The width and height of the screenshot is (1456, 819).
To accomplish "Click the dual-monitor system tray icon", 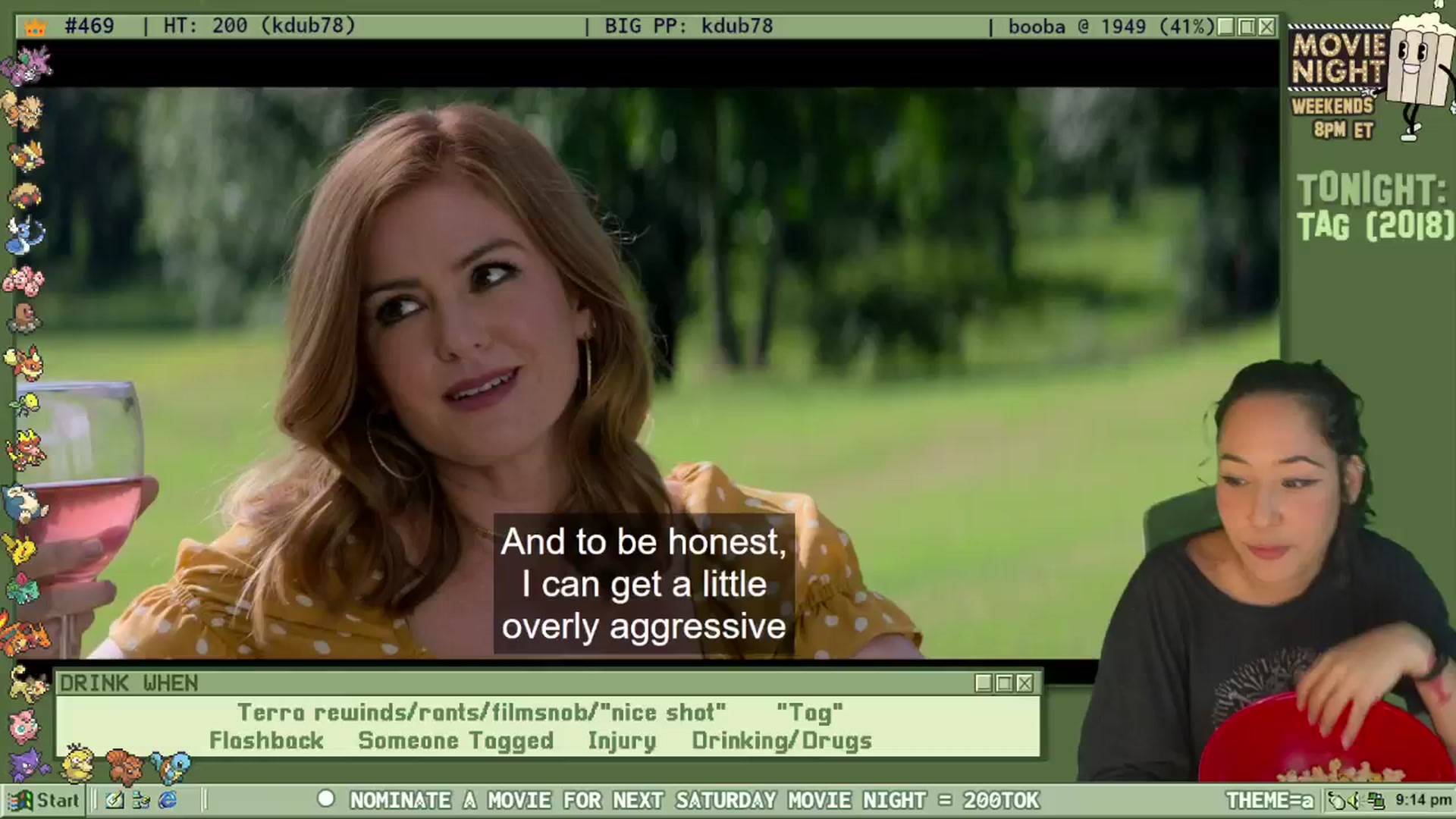I will pyautogui.click(x=1376, y=801).
